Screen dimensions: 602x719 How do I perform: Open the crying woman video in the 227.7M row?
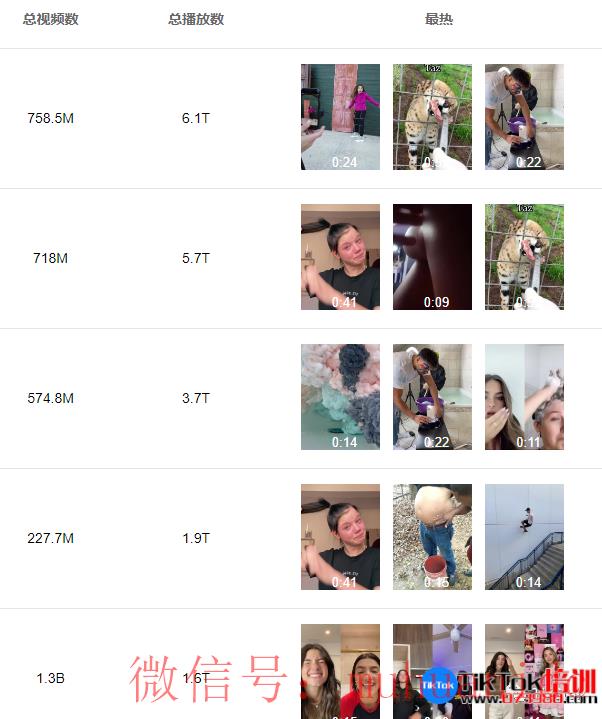click(x=340, y=537)
